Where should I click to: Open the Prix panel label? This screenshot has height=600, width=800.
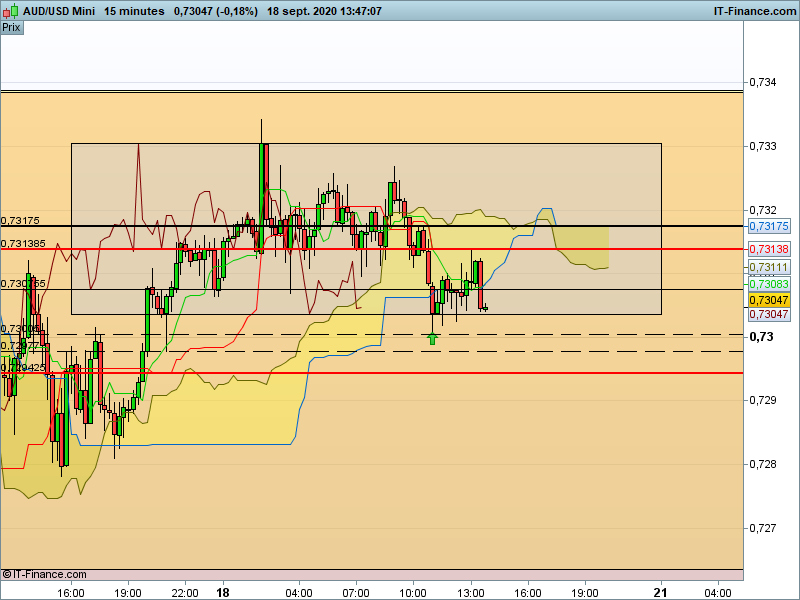pos(12,28)
